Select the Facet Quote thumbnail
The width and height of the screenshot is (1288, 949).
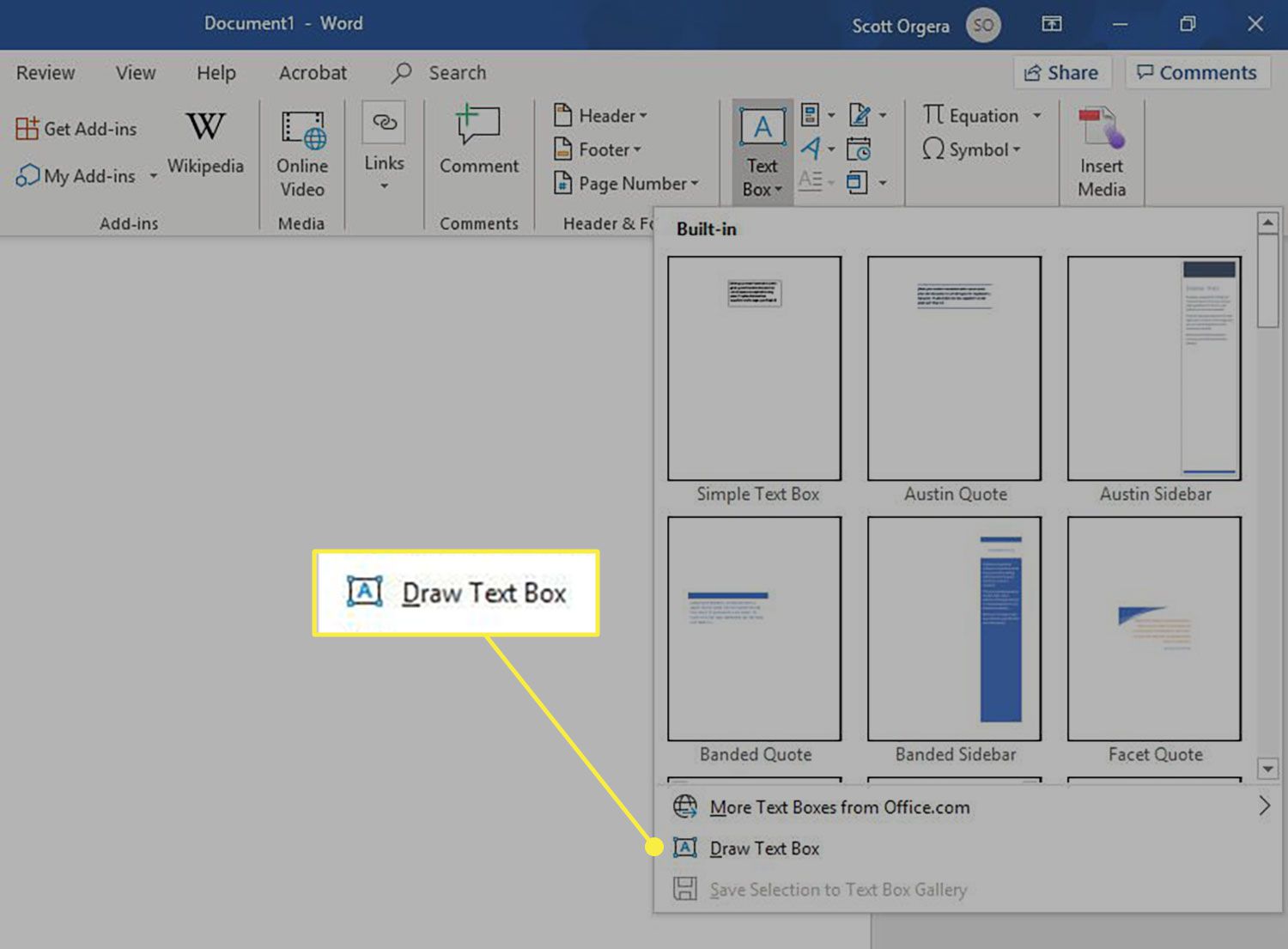(1155, 629)
